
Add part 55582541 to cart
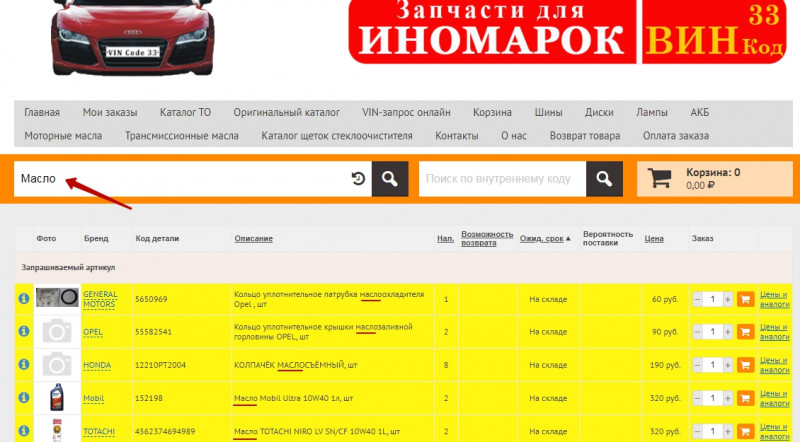tap(745, 332)
